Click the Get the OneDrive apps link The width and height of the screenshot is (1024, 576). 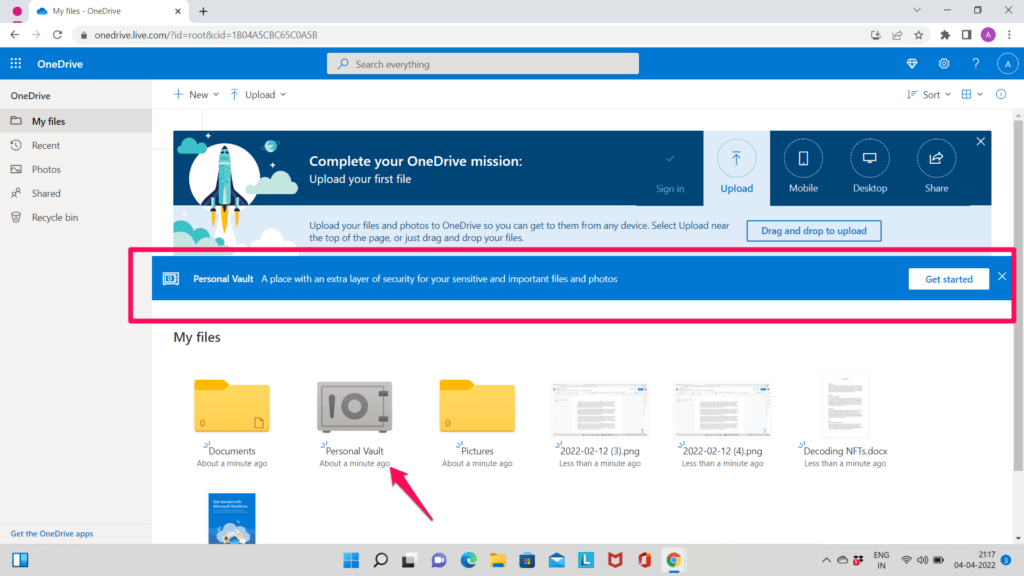coord(50,533)
